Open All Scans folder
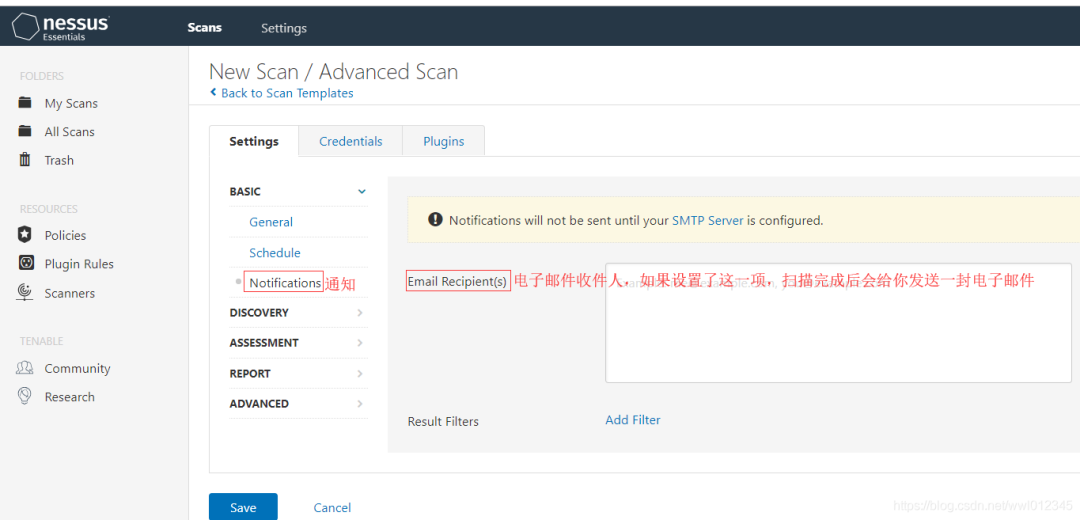1080x520 pixels. (x=70, y=132)
